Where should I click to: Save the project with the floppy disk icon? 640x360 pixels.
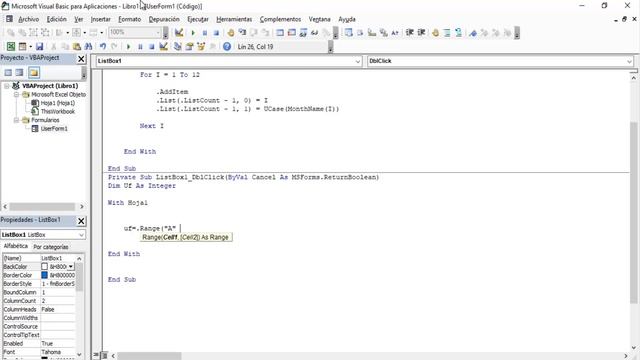point(40,47)
